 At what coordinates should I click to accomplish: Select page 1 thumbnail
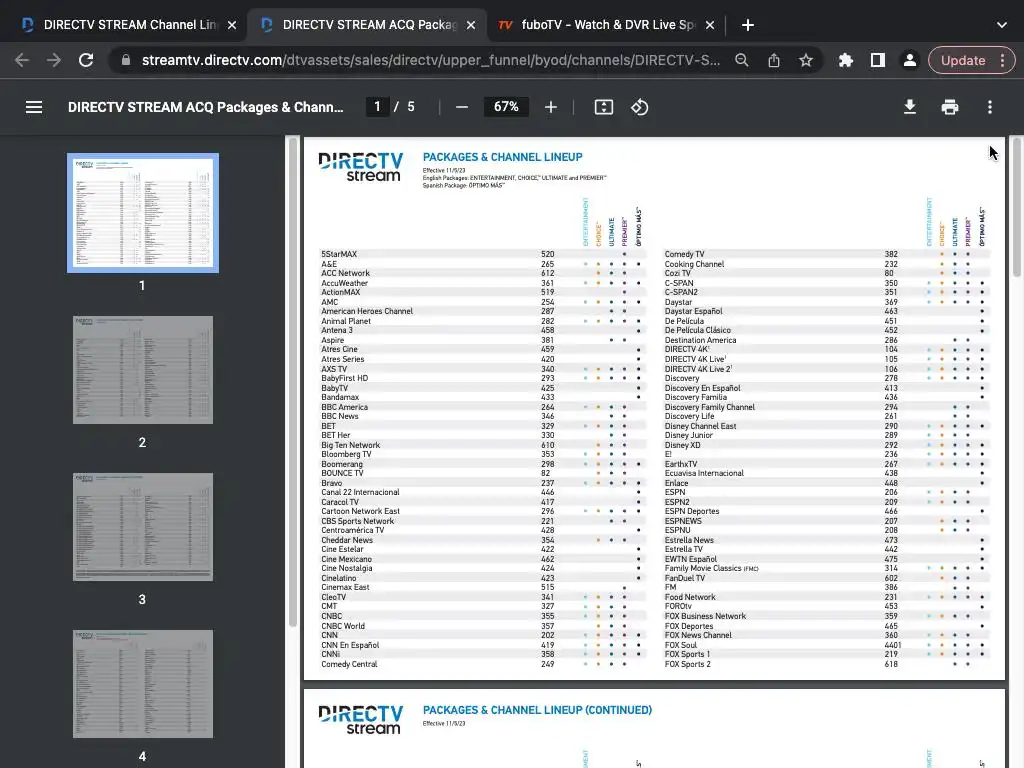(x=143, y=213)
